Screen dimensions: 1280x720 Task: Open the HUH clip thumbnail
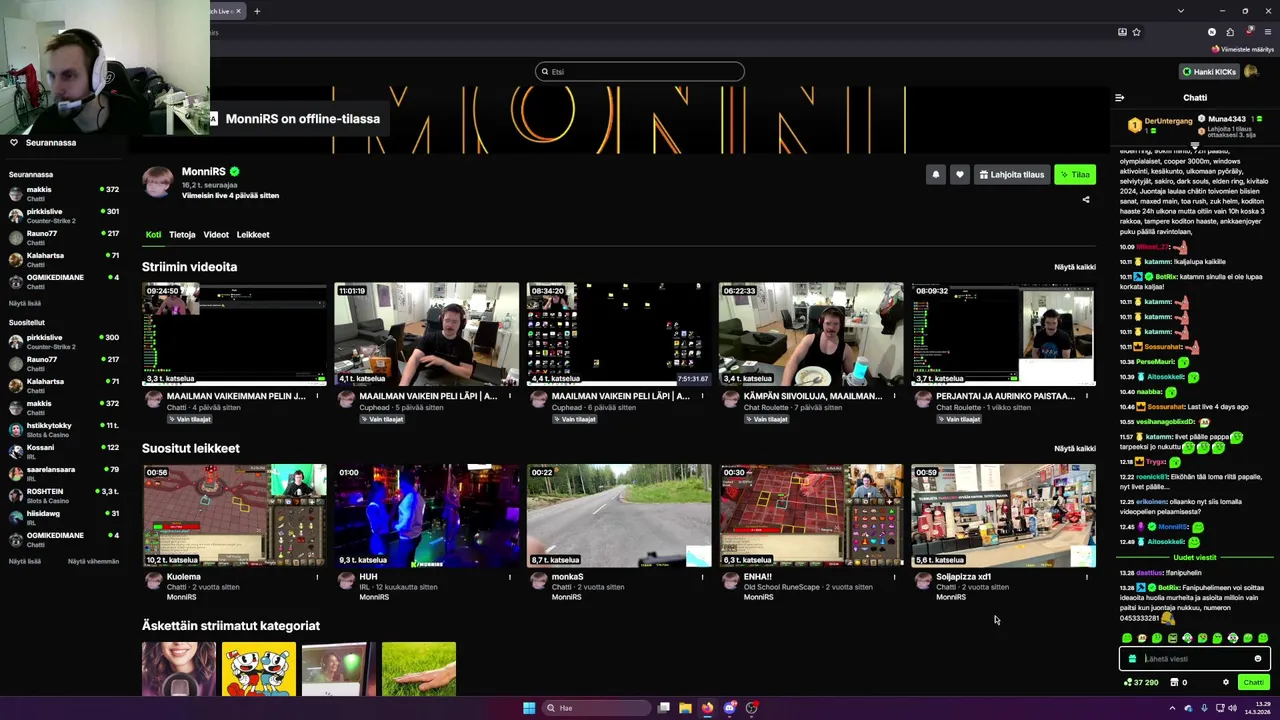(x=427, y=516)
